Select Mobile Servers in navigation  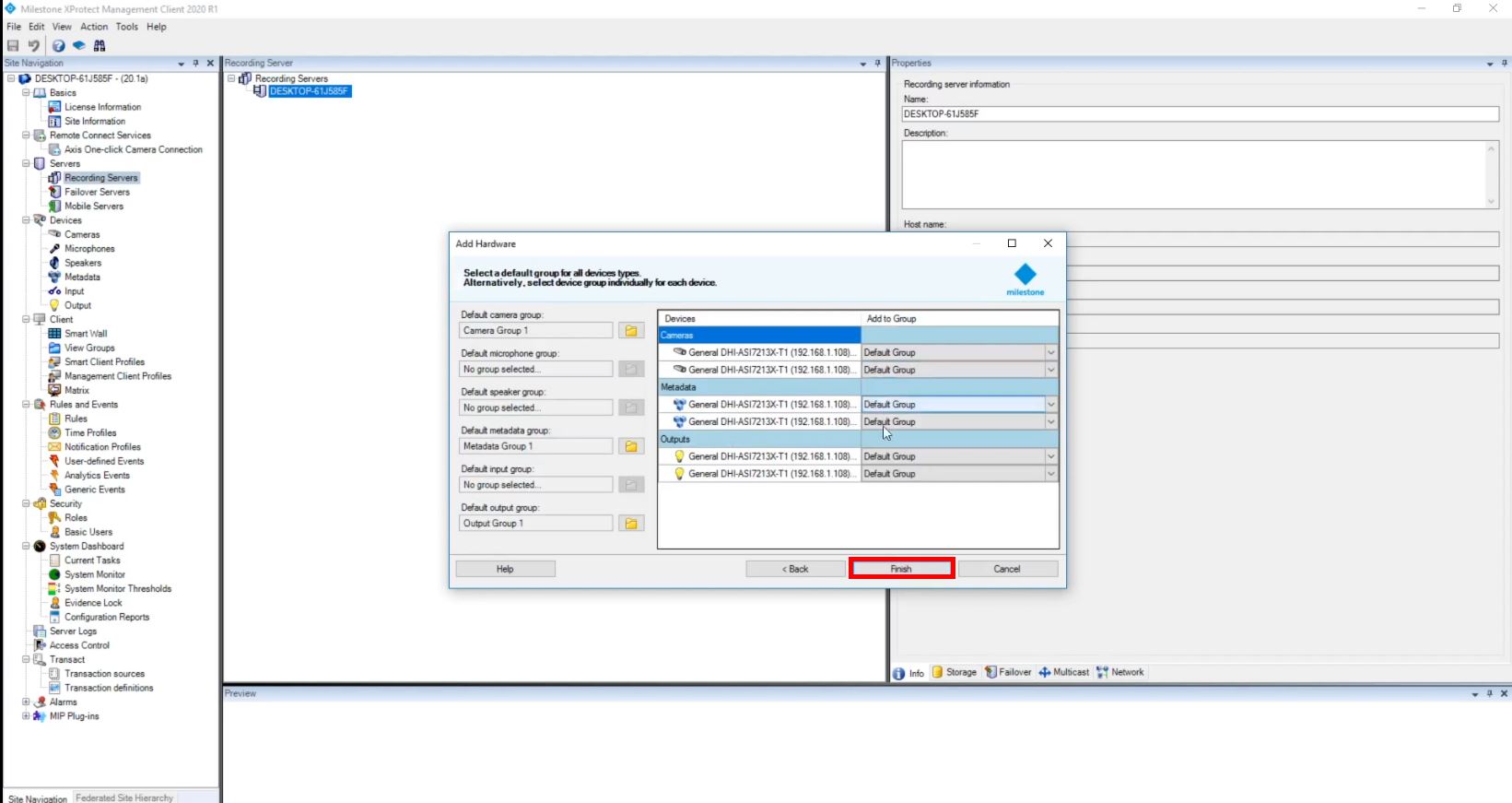click(x=93, y=206)
